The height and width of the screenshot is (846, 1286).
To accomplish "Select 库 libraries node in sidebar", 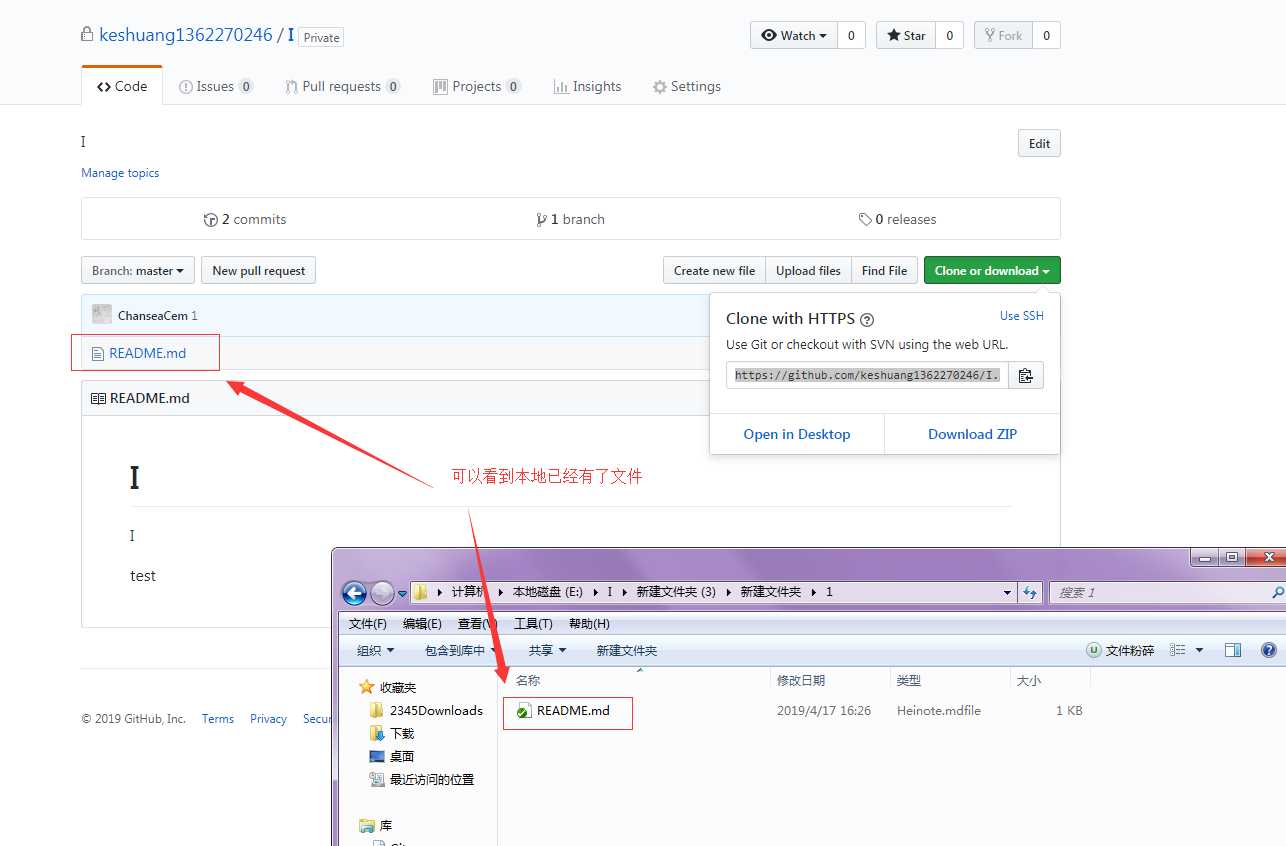I will (x=376, y=826).
